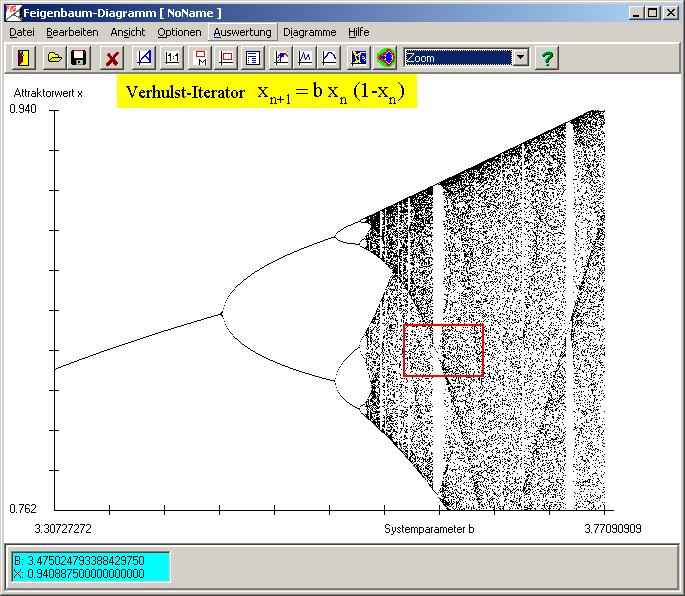Click the Attraktorwert x axis label
Screen dimensions: 685x596
click(x=48, y=93)
